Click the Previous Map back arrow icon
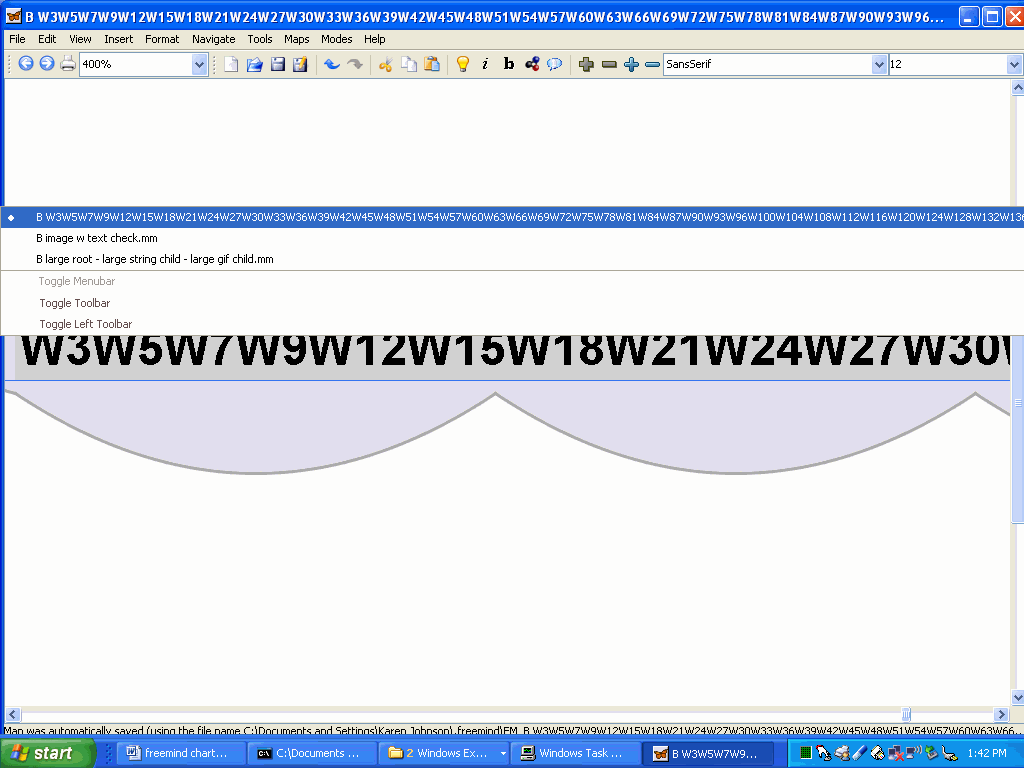Image resolution: width=1024 pixels, height=768 pixels. 26,64
